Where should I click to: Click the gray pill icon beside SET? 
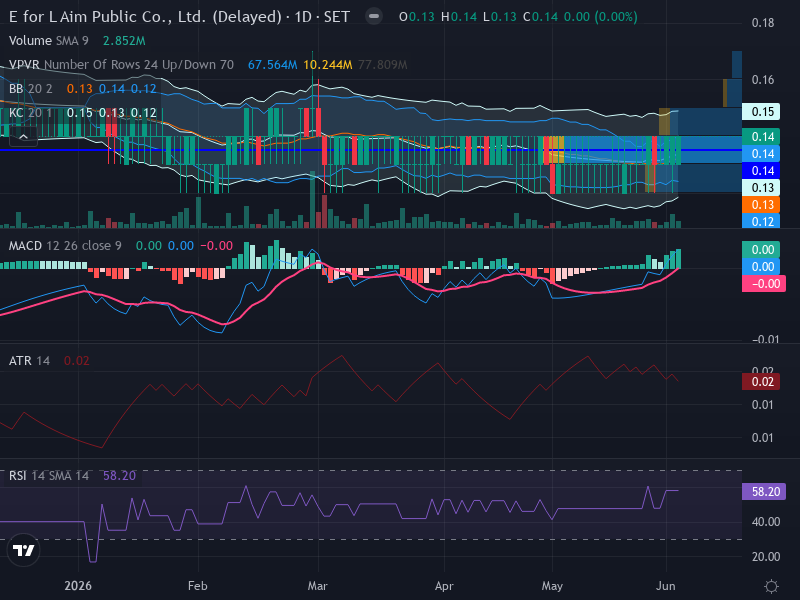click(374, 16)
